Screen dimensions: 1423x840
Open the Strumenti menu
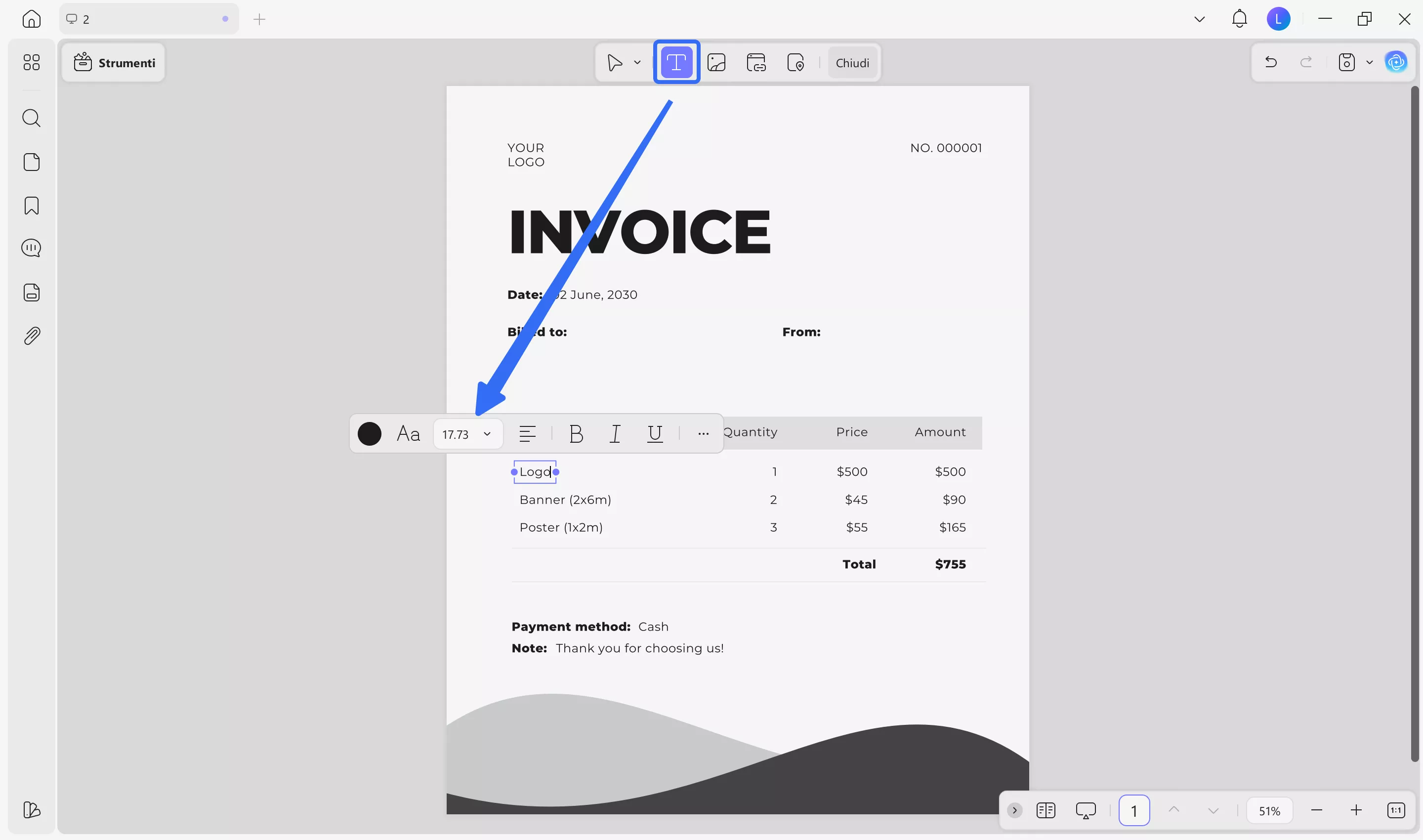(114, 63)
